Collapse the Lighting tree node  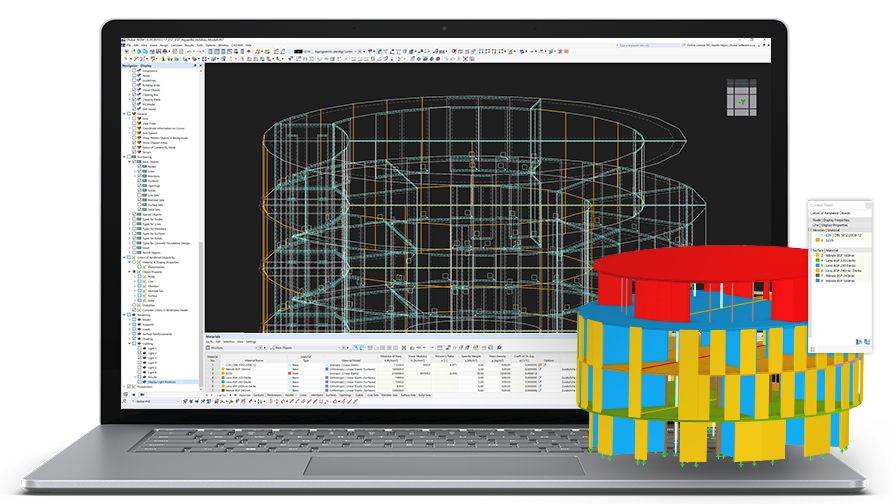point(129,343)
